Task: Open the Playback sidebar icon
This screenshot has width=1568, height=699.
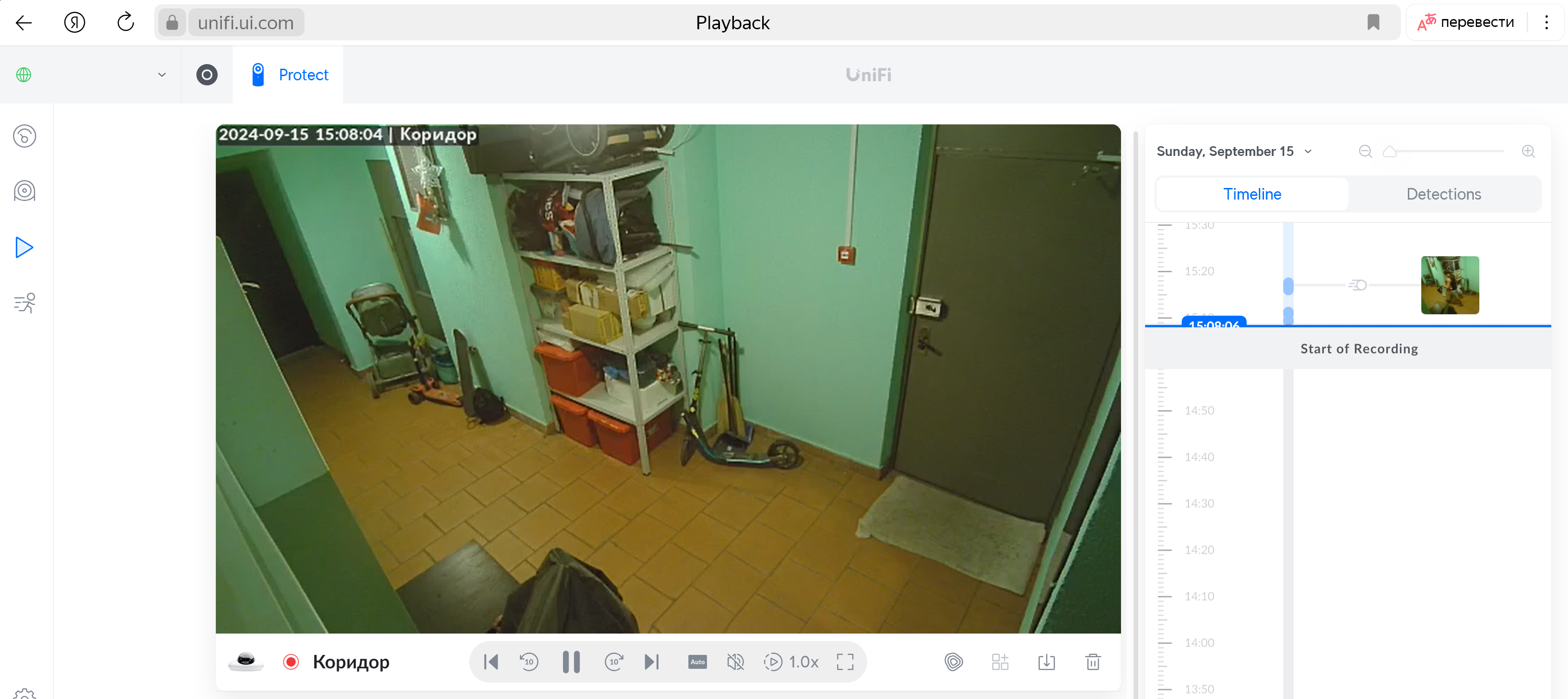Action: pos(24,247)
